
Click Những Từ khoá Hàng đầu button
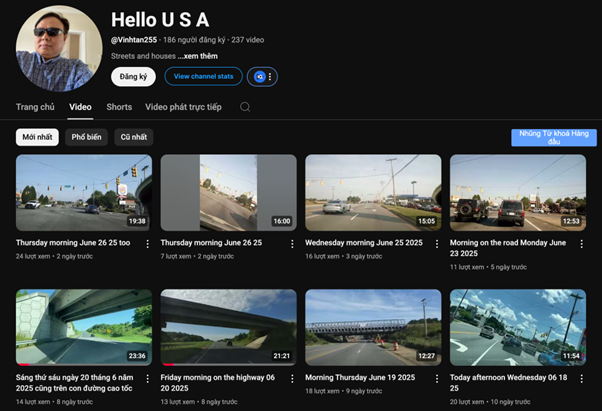pos(554,137)
